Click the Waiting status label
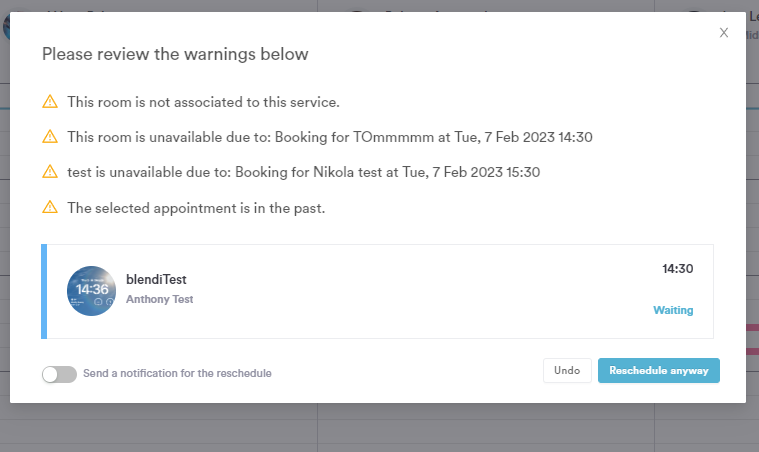This screenshot has height=452, width=759. (673, 310)
